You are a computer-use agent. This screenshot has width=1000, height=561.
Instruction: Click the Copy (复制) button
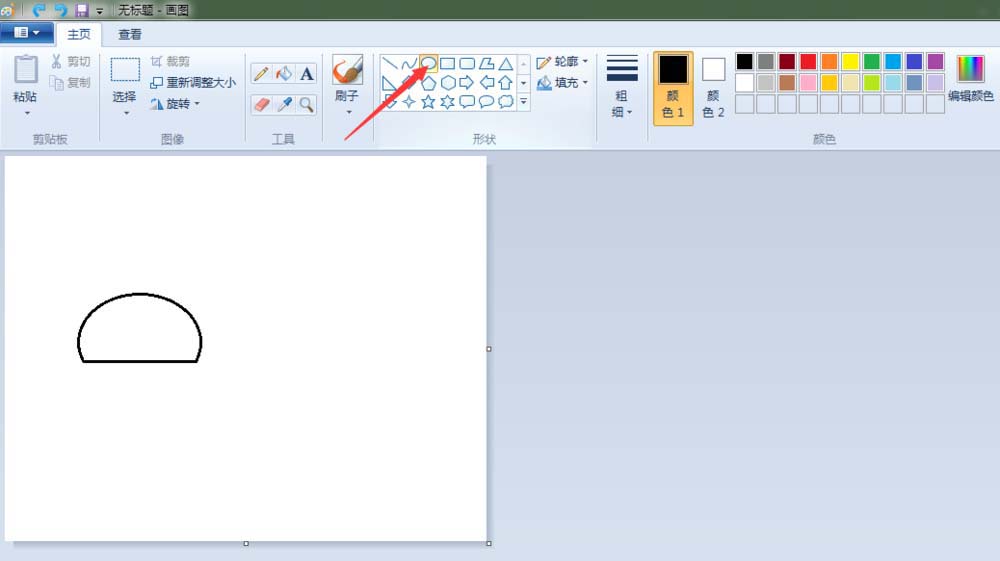click(x=71, y=82)
